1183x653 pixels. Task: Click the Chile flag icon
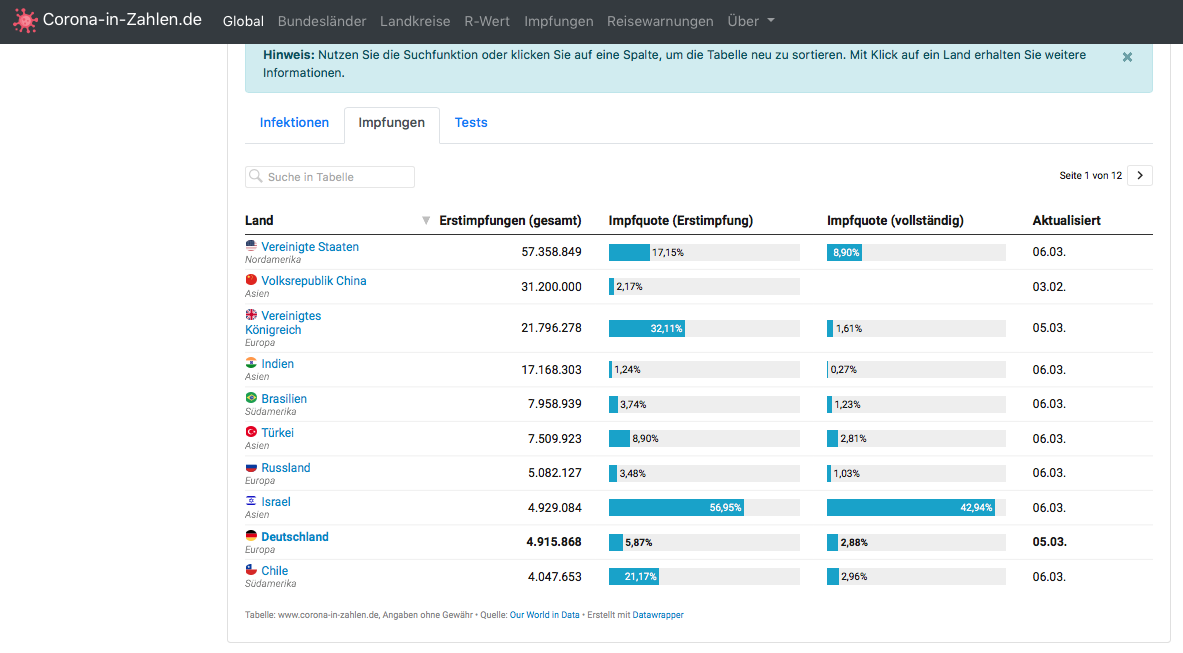click(251, 569)
